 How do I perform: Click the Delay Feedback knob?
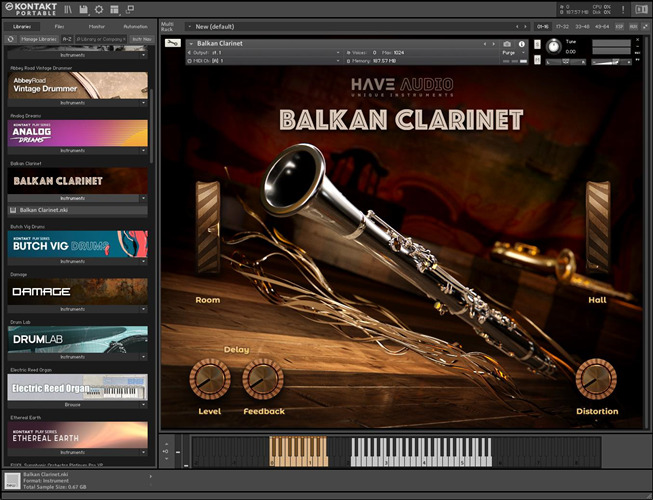pos(263,380)
